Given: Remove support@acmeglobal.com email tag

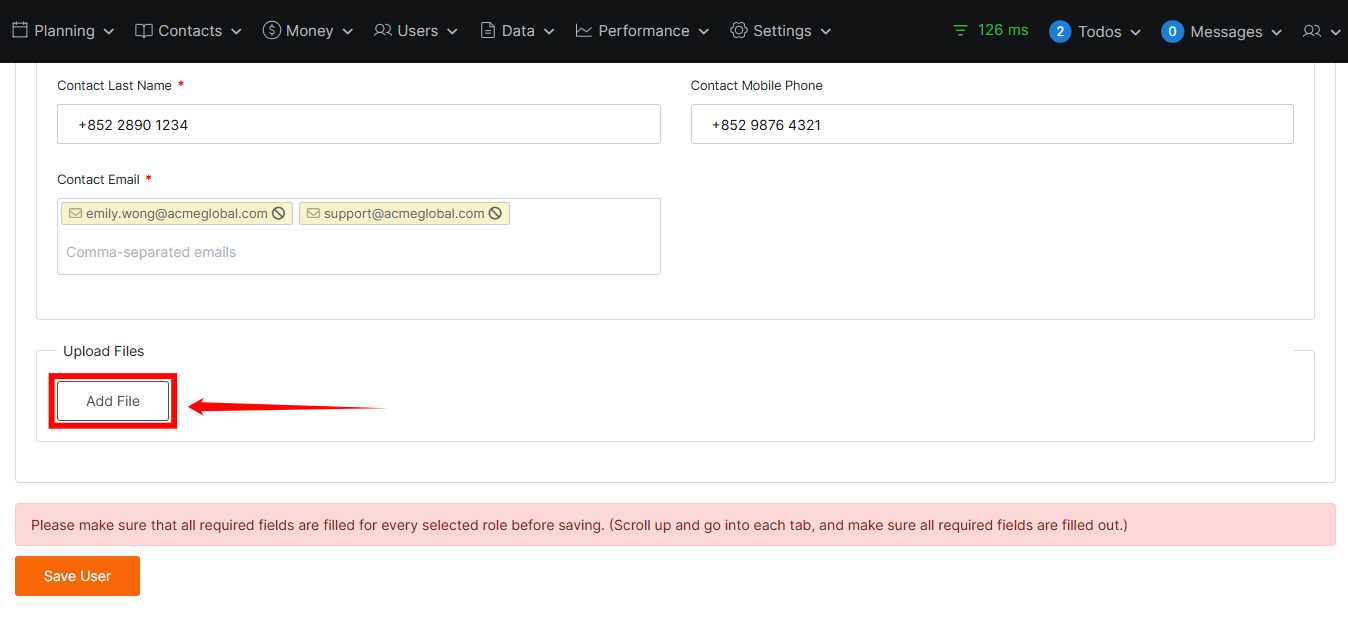Looking at the screenshot, I should (x=495, y=213).
